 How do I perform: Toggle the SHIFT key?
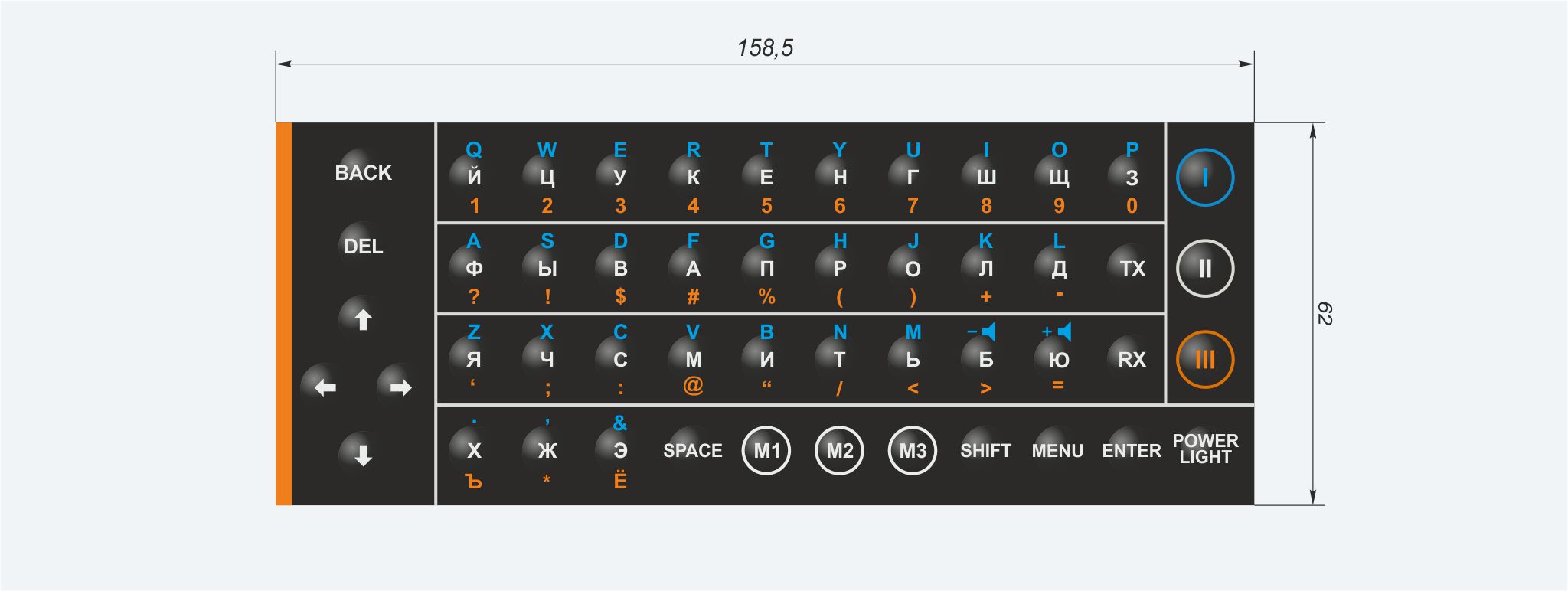coord(985,450)
